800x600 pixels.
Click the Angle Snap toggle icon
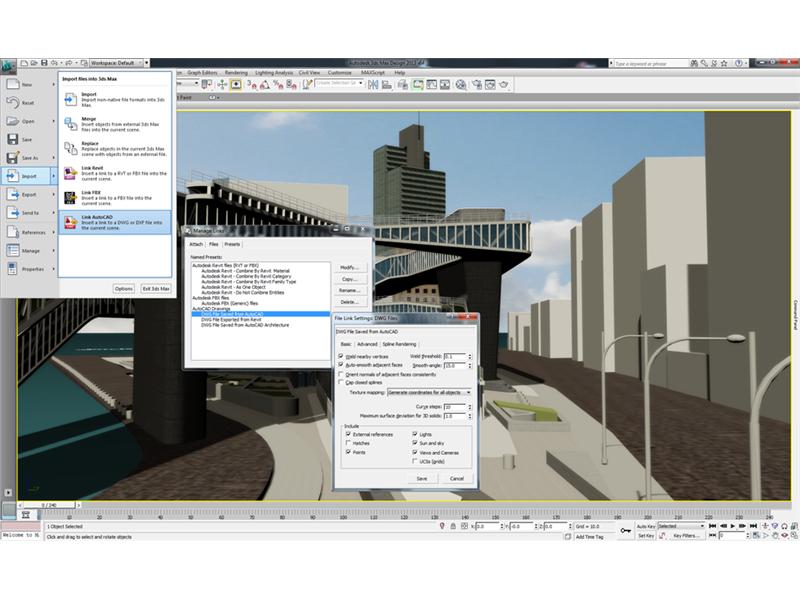pos(265,85)
